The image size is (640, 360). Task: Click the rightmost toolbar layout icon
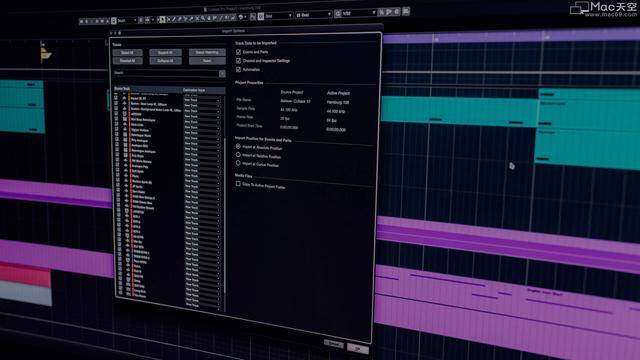tap(406, 11)
